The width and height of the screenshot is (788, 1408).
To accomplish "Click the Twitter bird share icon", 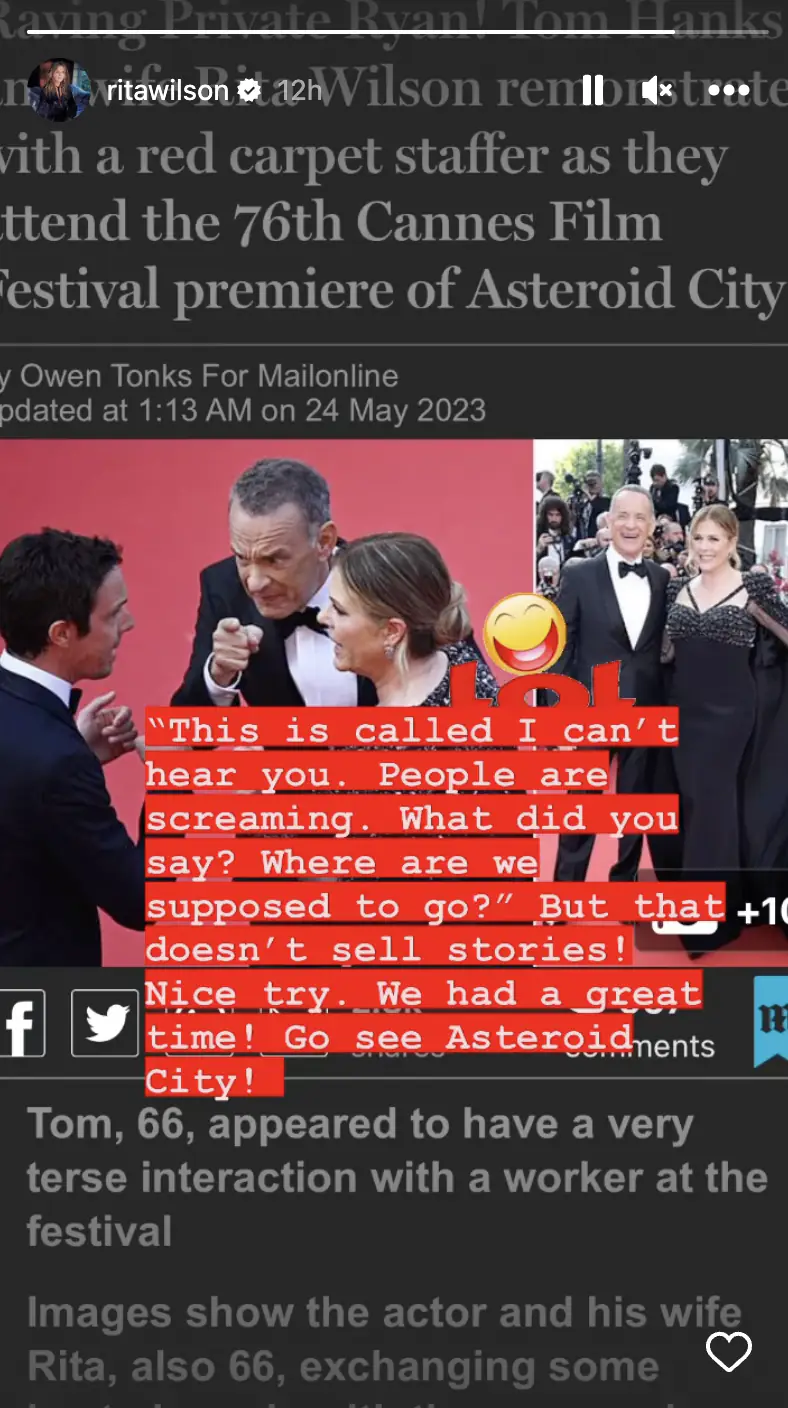I will click(x=105, y=1023).
